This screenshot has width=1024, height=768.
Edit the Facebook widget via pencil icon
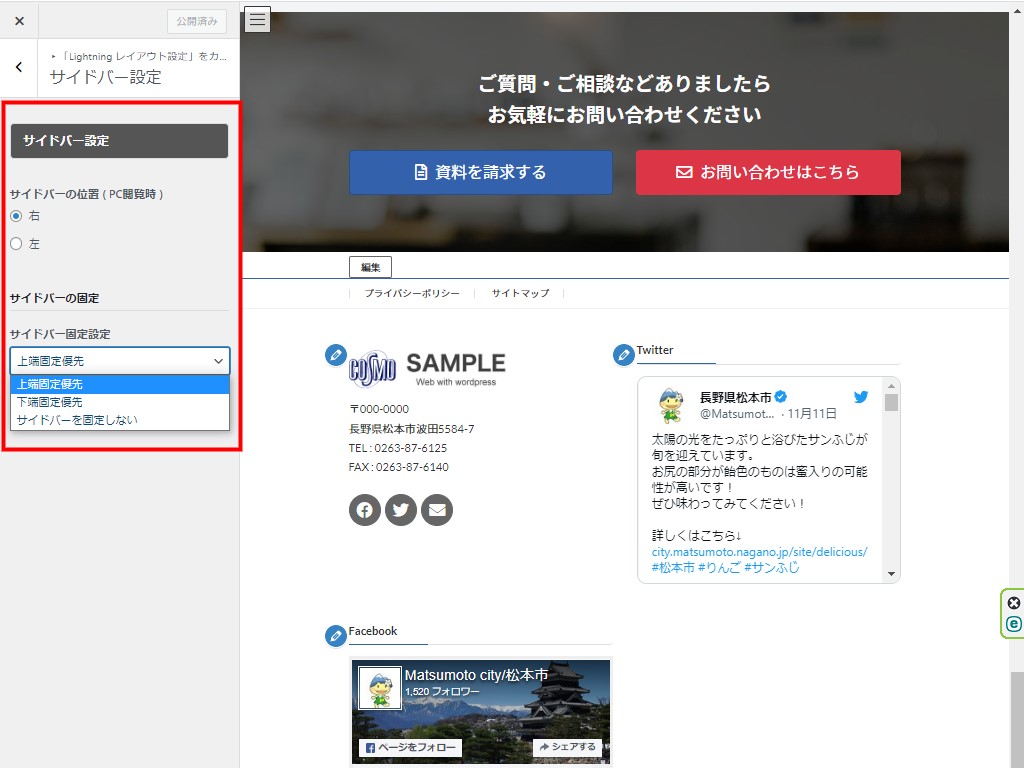336,635
